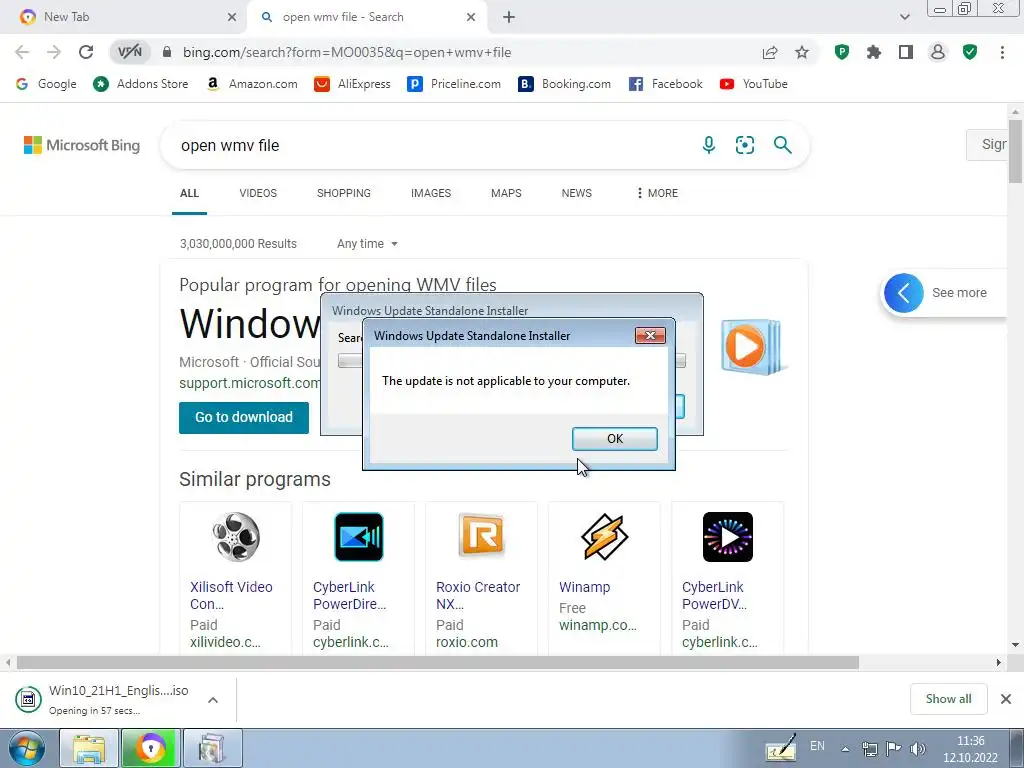This screenshot has width=1024, height=768.
Task: Submit search with magnifier icon
Action: click(782, 145)
